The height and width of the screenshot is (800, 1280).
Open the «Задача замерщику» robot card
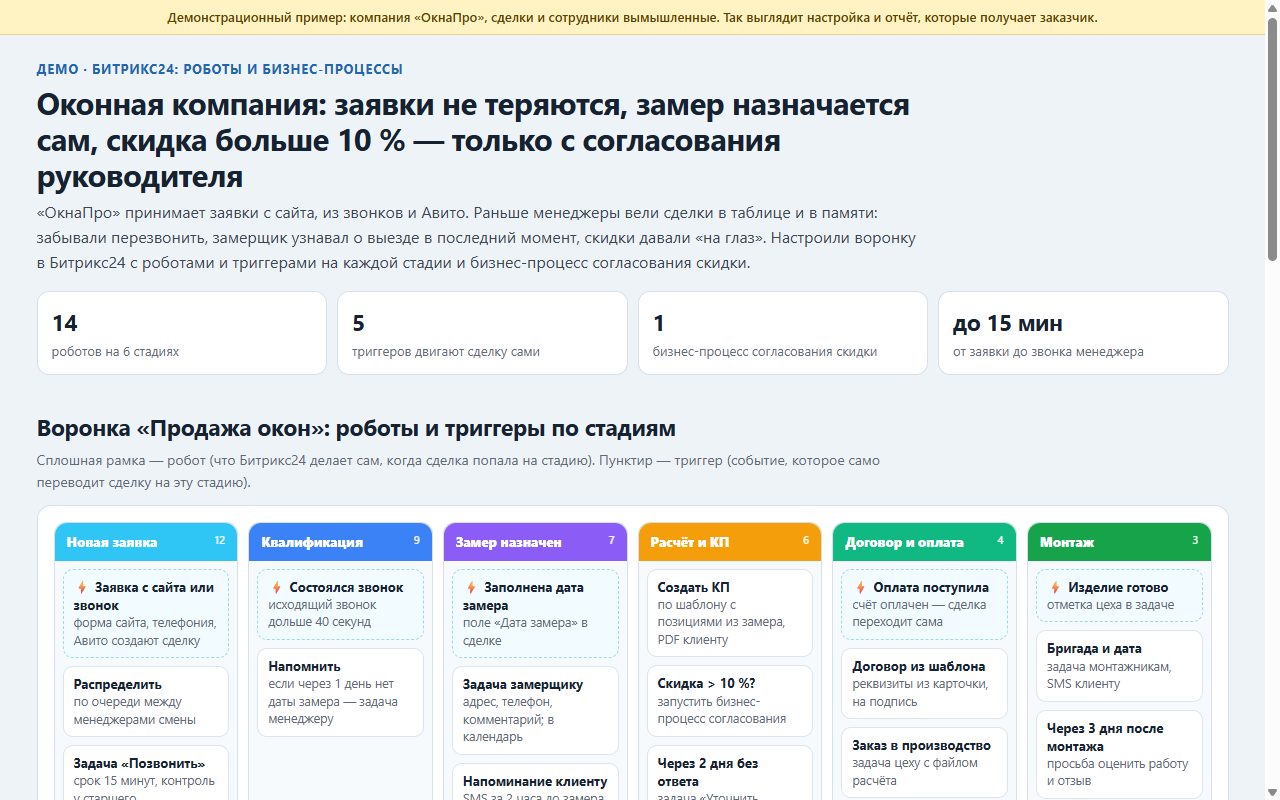535,711
